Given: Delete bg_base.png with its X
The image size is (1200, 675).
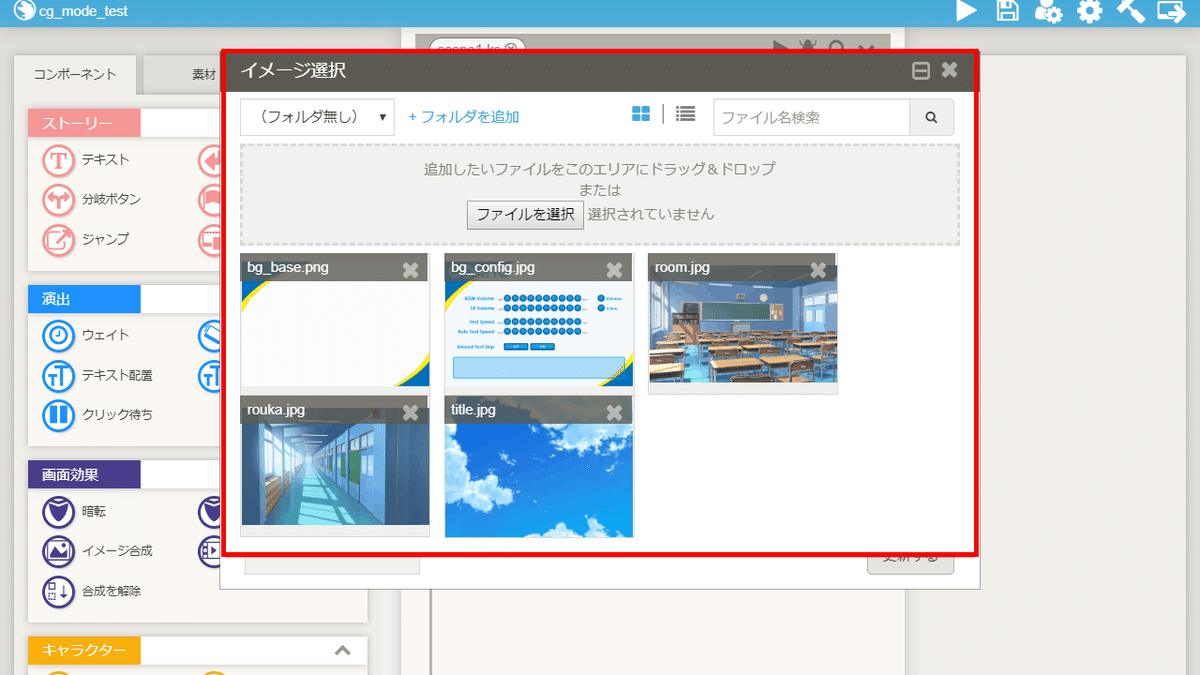Looking at the screenshot, I should tap(410, 270).
